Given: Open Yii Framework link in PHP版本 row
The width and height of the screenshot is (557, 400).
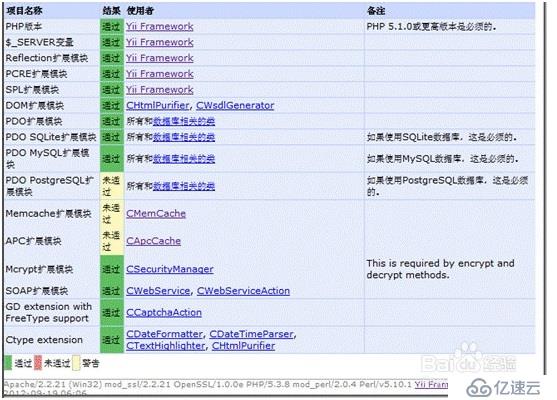Looking at the screenshot, I should [x=159, y=27].
